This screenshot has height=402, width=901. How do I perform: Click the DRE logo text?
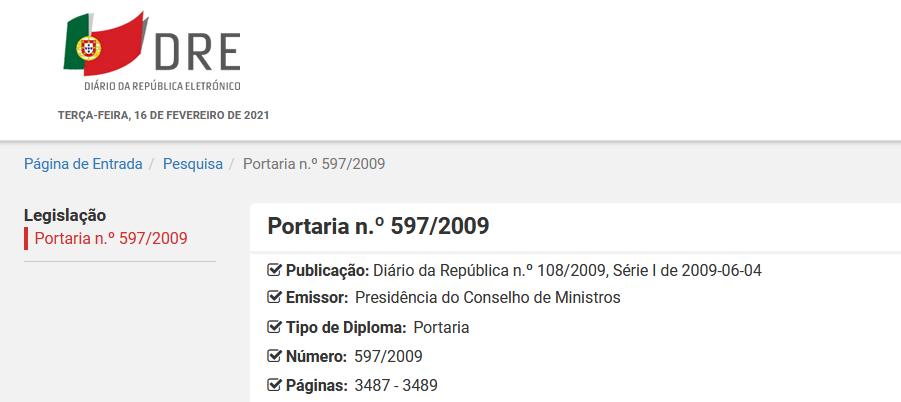click(x=197, y=53)
